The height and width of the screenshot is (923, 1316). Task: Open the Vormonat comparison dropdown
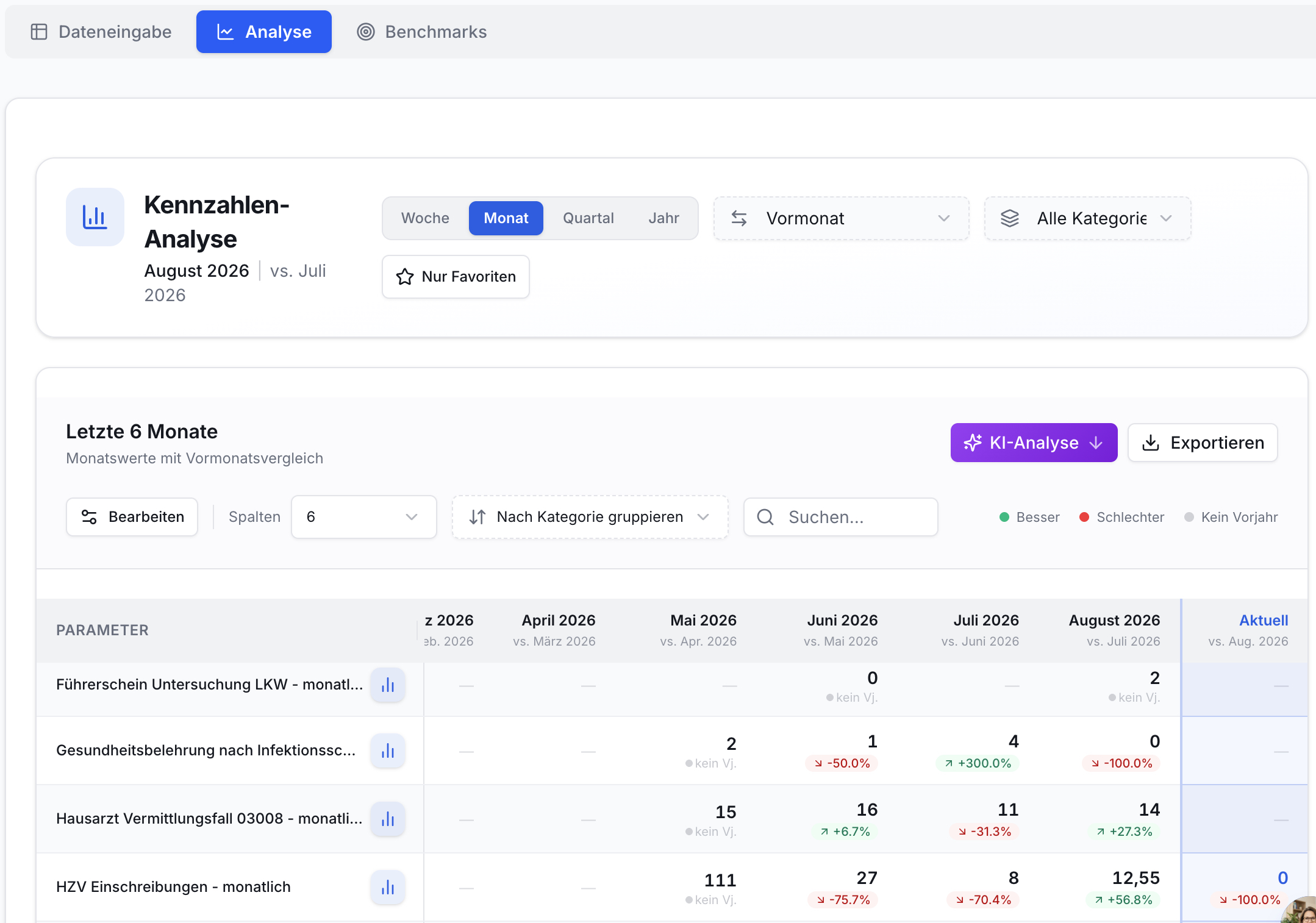[842, 218]
